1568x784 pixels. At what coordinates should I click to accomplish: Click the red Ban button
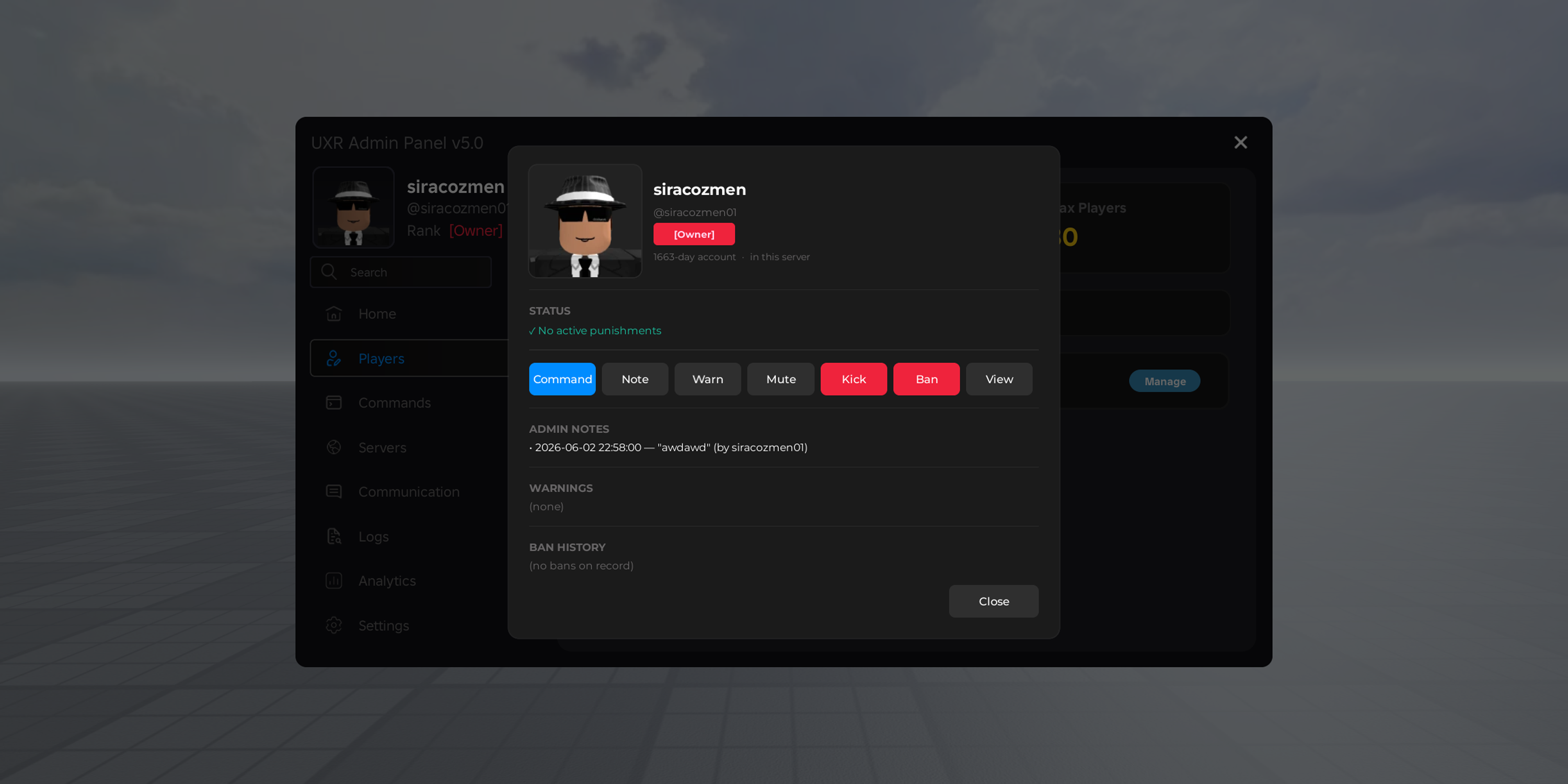pyautogui.click(x=927, y=379)
